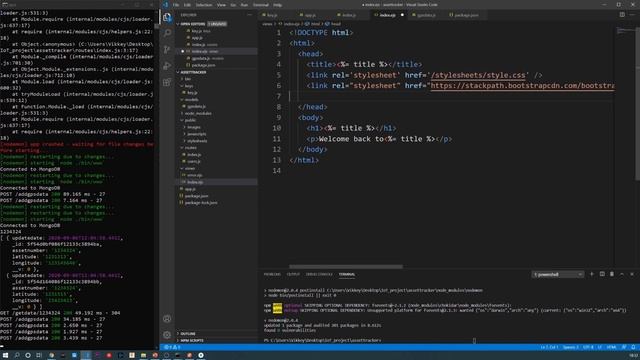
Task: Expand the stylesheets folder
Action: point(197,141)
